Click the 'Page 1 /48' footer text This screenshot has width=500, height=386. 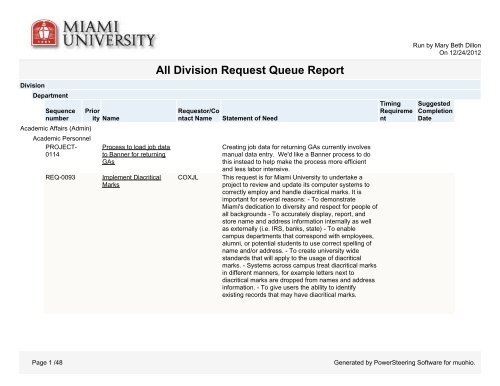tap(47, 362)
